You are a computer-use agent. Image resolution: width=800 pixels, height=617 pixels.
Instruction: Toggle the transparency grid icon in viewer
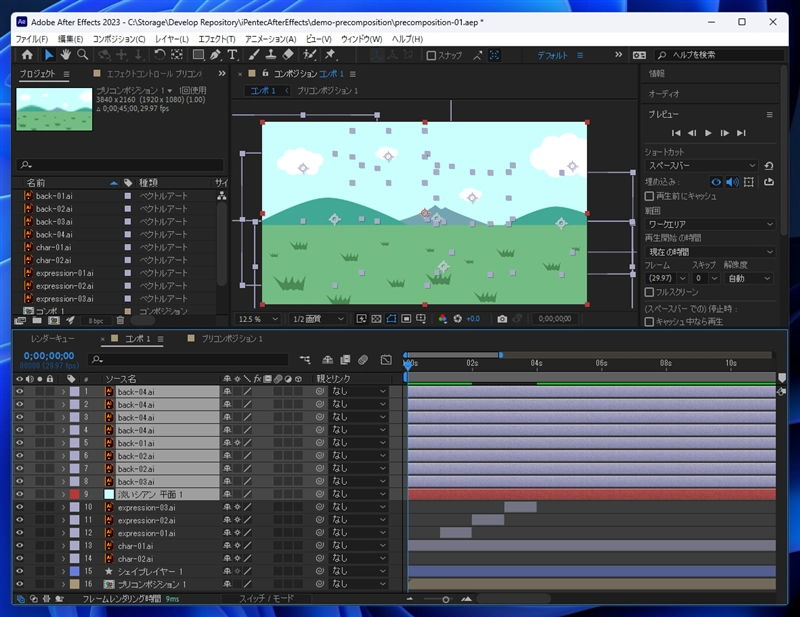(376, 319)
